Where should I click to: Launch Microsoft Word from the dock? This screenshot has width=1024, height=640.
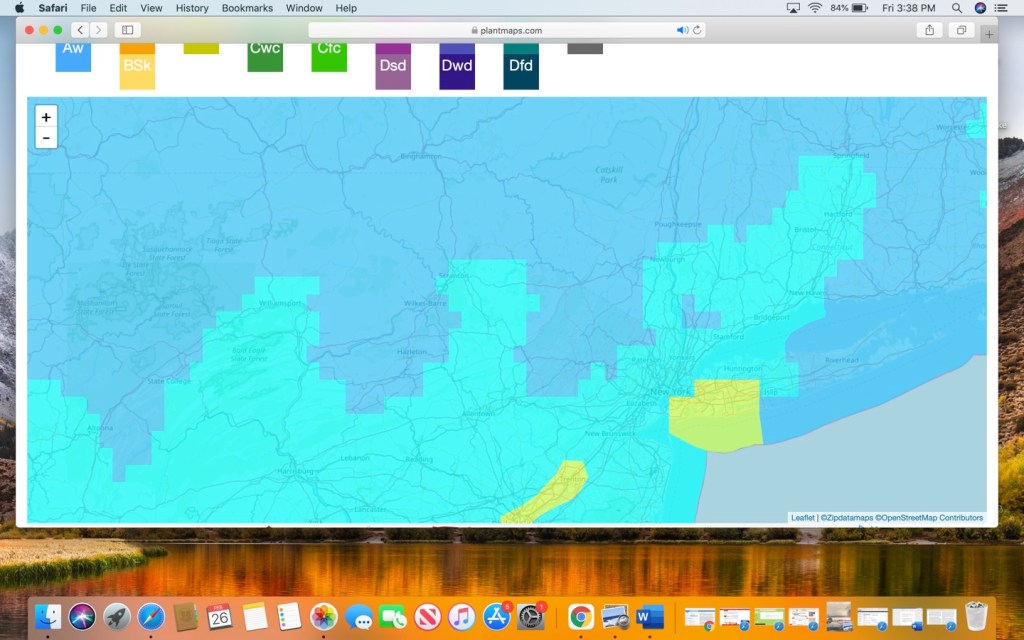(650, 617)
